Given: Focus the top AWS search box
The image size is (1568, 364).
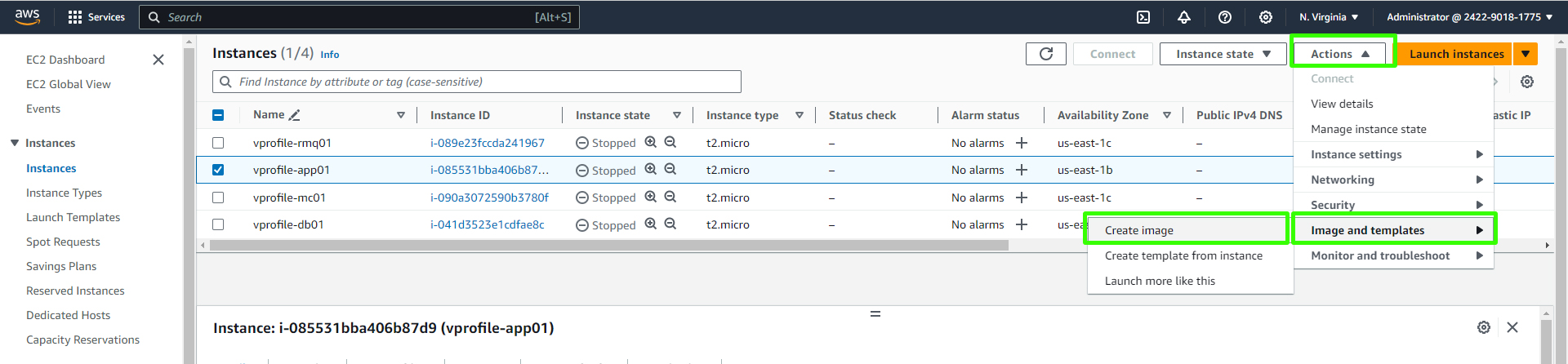Looking at the screenshot, I should tap(359, 17).
